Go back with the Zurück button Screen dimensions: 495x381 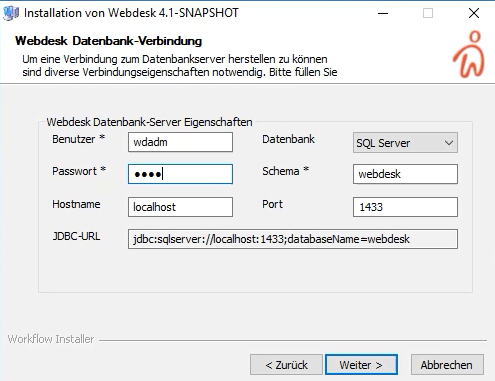286,365
